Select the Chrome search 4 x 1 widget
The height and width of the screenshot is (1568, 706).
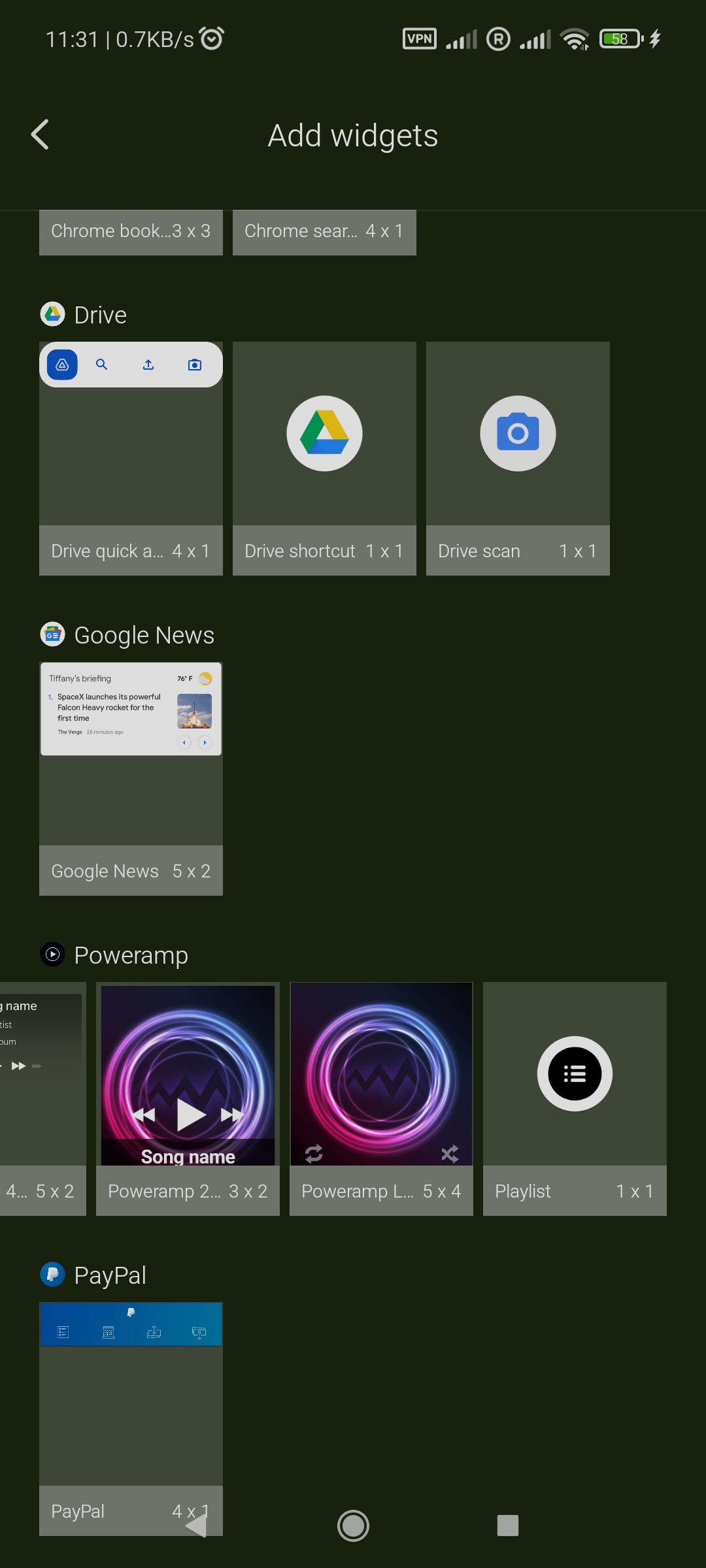[324, 232]
